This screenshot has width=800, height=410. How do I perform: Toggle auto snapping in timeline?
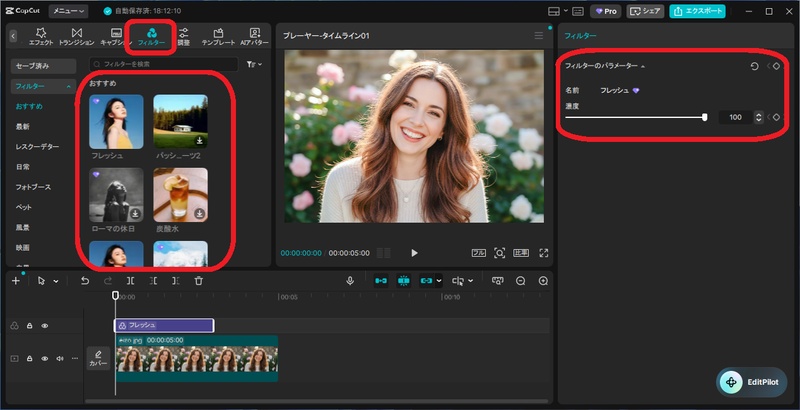404,281
